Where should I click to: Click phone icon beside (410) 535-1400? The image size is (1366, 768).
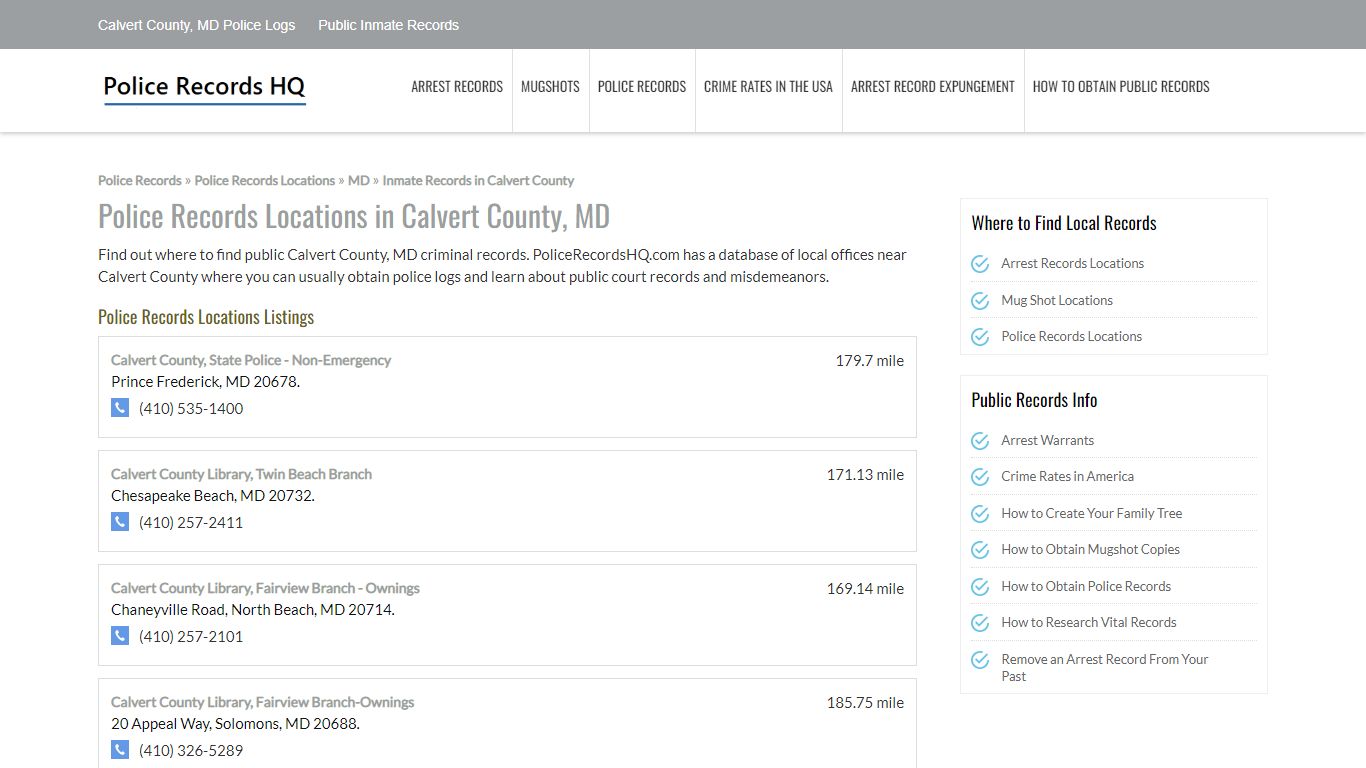(120, 408)
